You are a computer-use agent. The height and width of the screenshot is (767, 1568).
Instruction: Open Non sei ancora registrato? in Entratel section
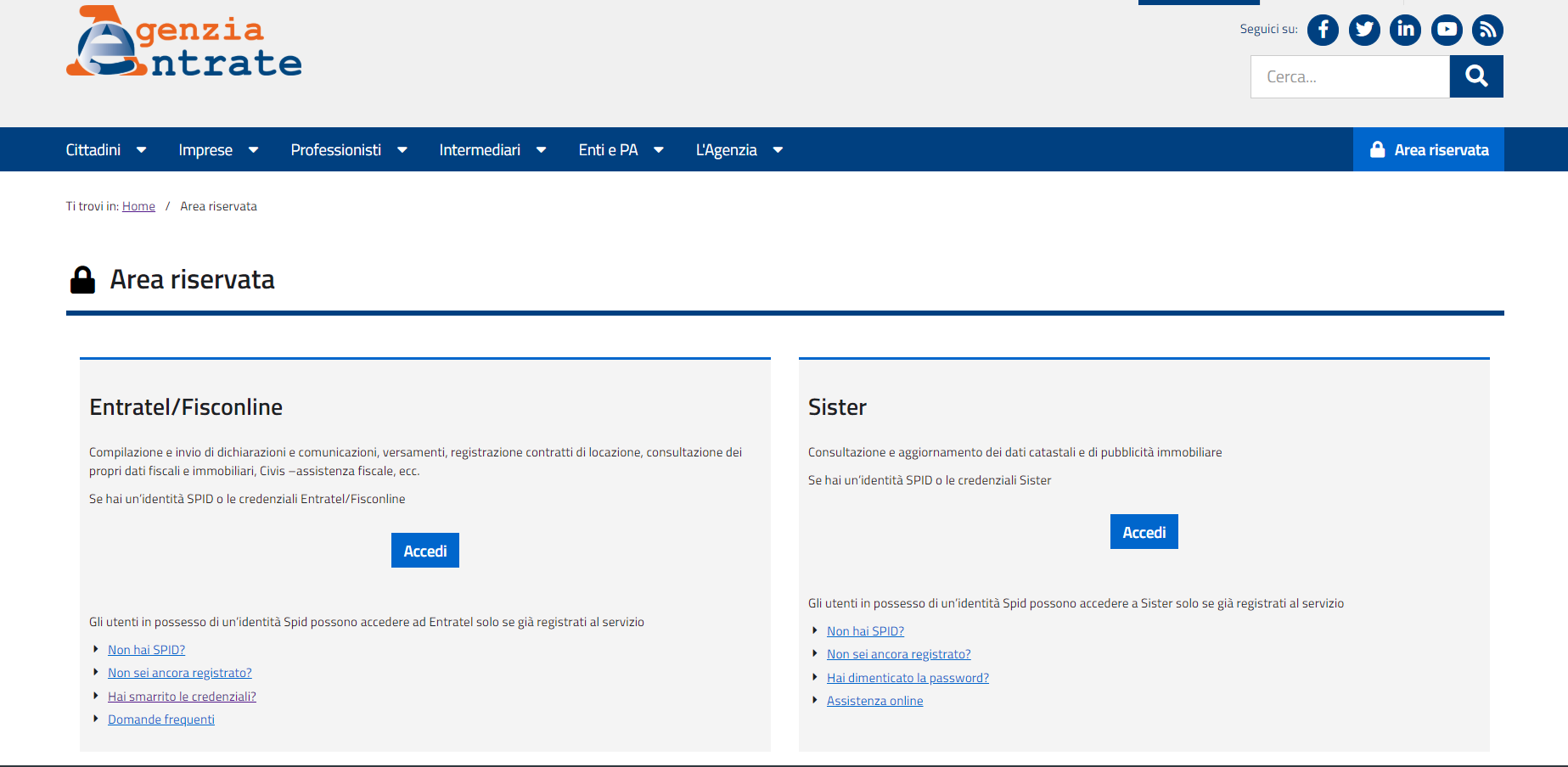pyautogui.click(x=180, y=673)
